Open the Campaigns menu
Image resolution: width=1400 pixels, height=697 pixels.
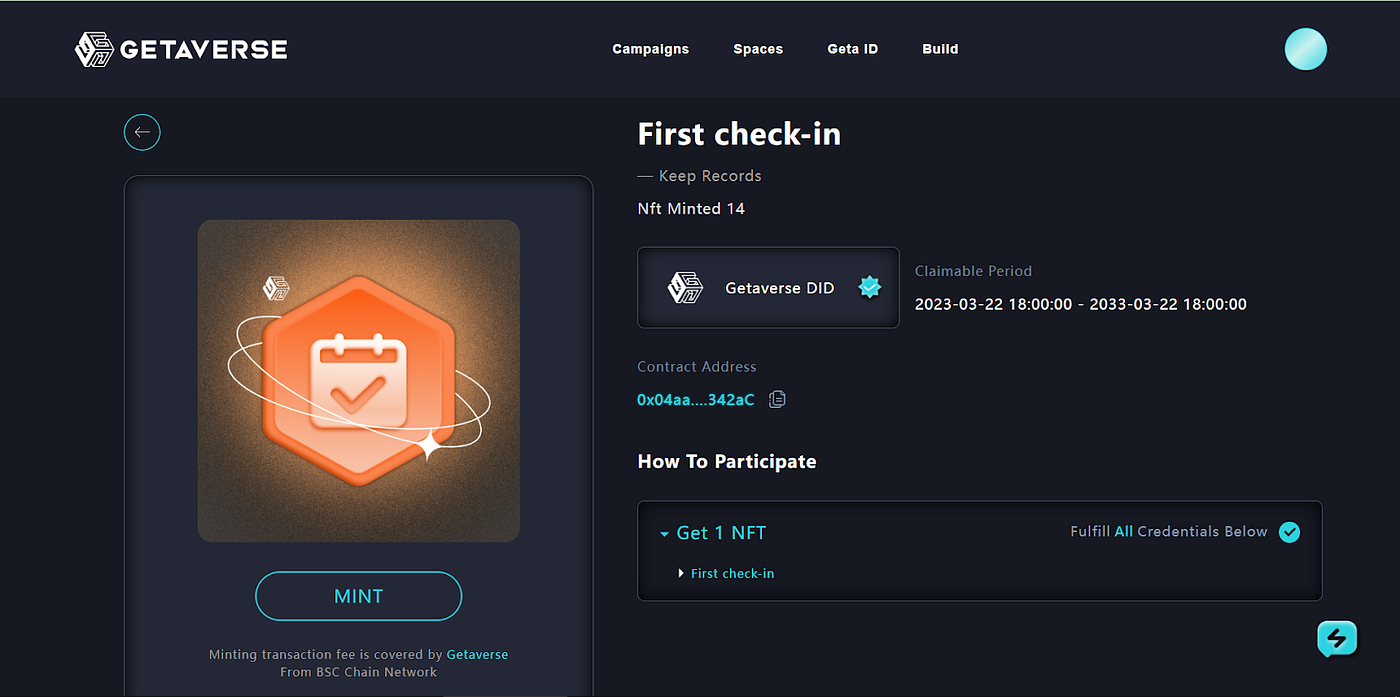tap(651, 49)
